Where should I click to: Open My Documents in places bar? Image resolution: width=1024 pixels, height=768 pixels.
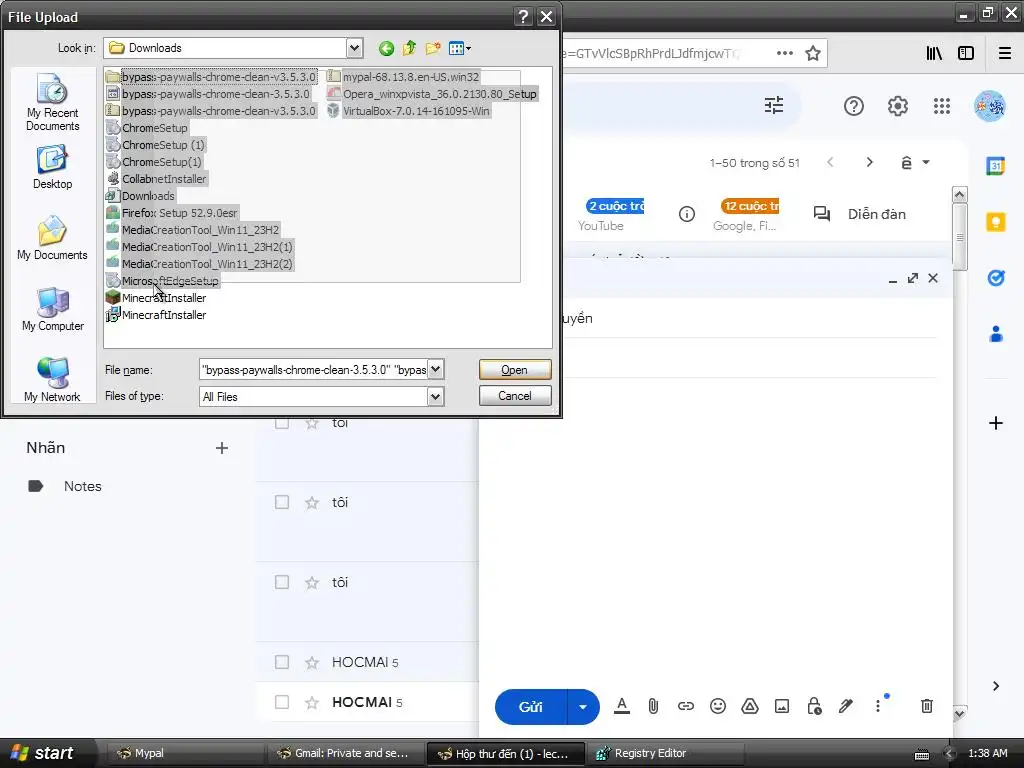52,238
